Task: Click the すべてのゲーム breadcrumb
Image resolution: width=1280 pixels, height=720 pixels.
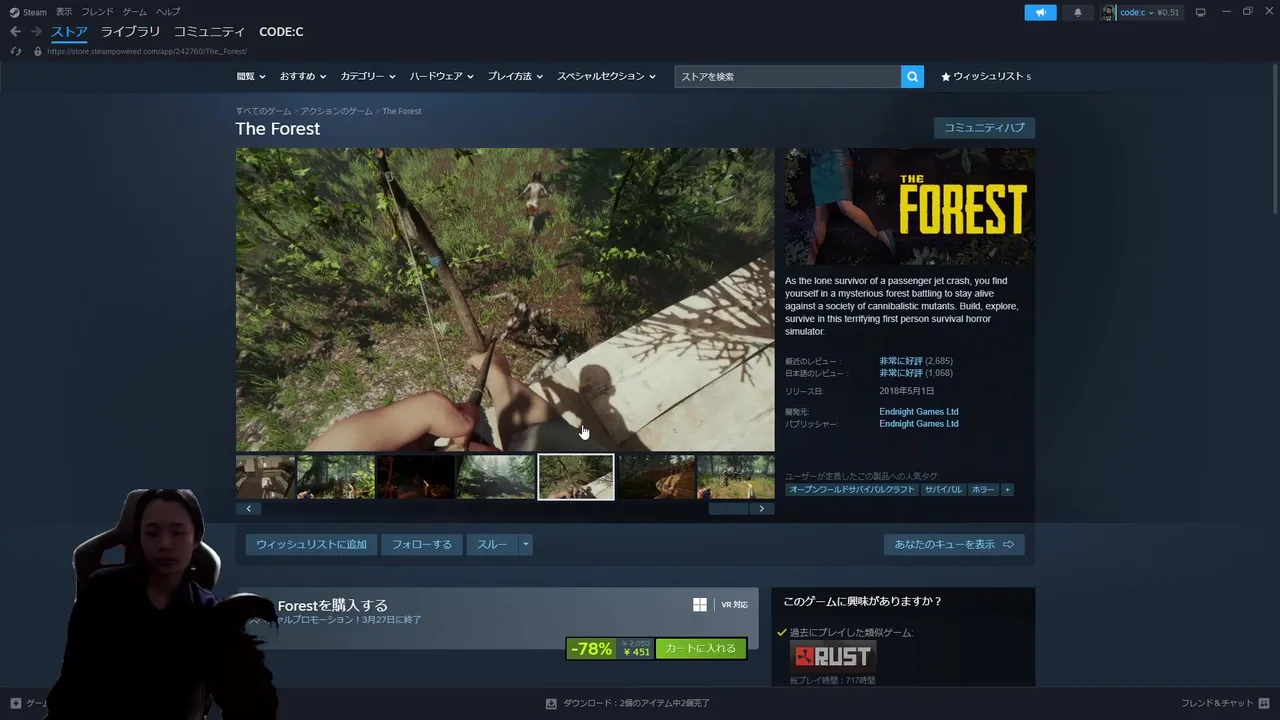Action: coord(263,111)
